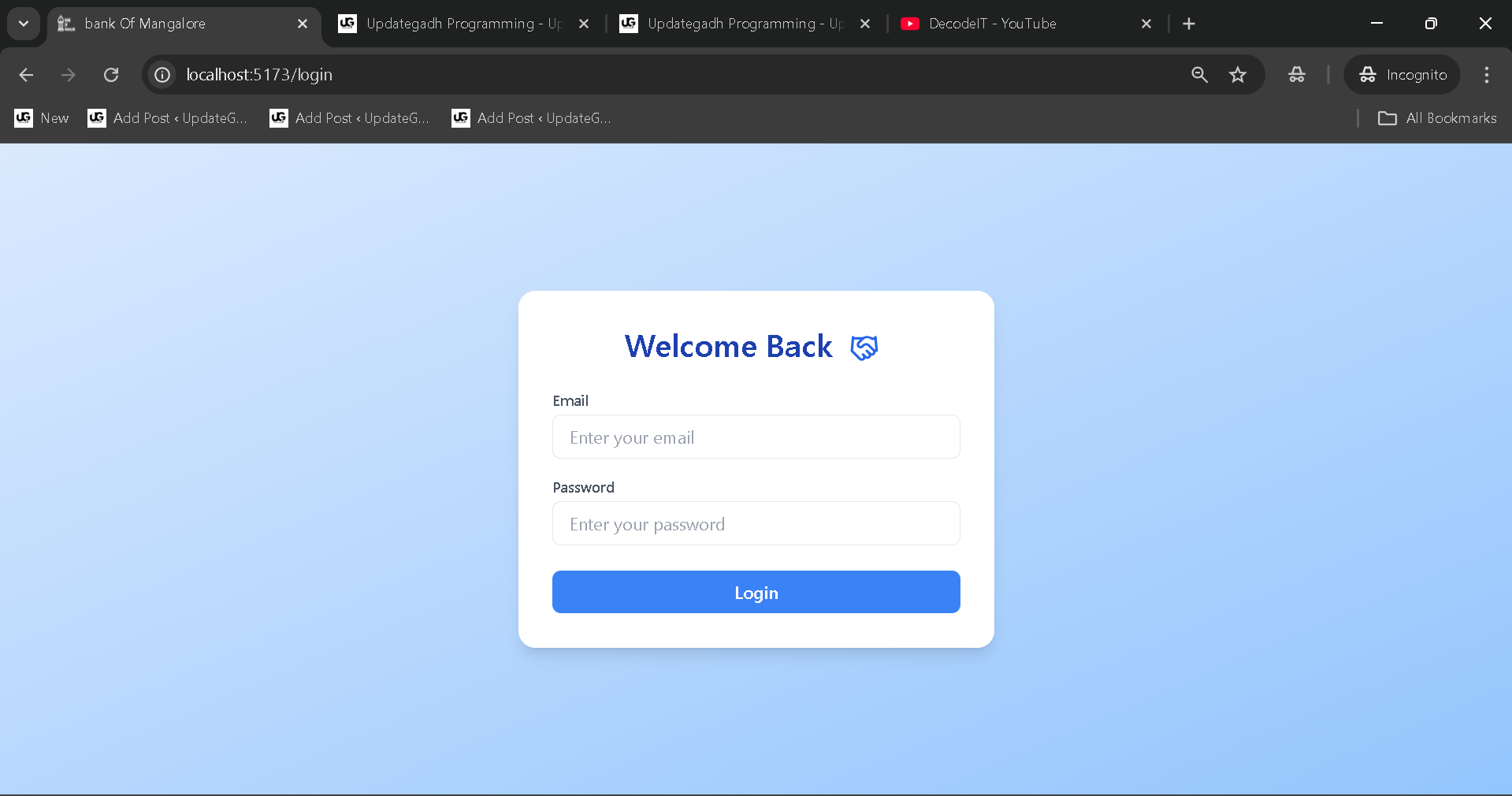Close the DecodeIT - YouTube tab
This screenshot has width=1512, height=796.
pos(1146,24)
